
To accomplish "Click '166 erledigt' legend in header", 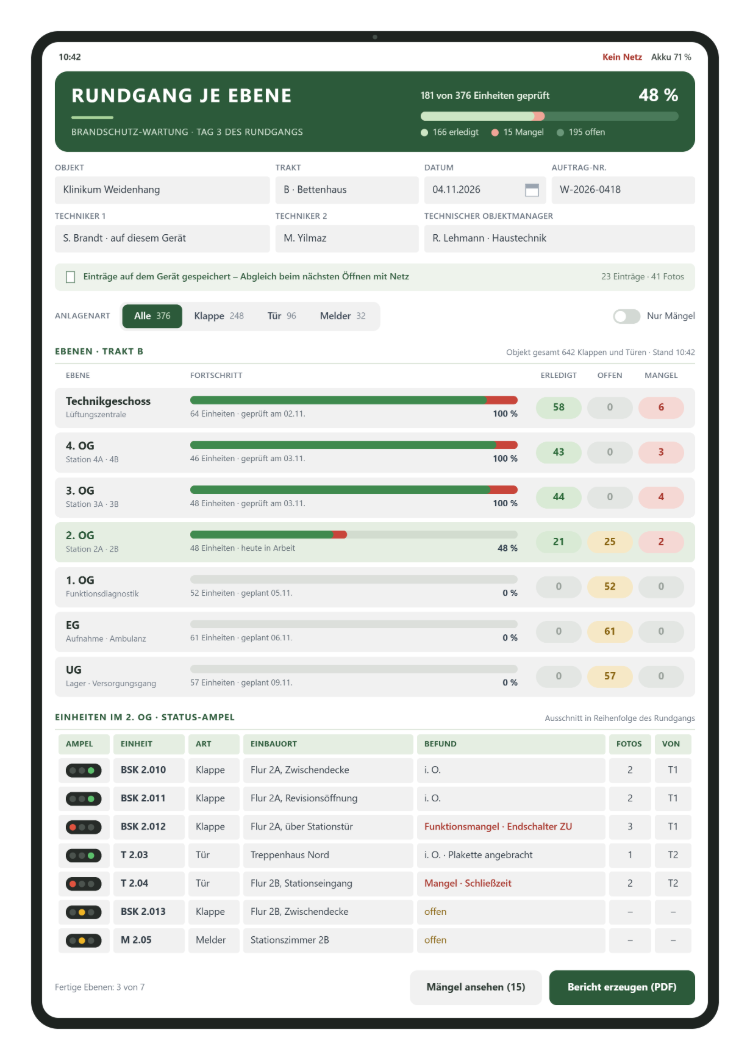I will pyautogui.click(x=450, y=132).
